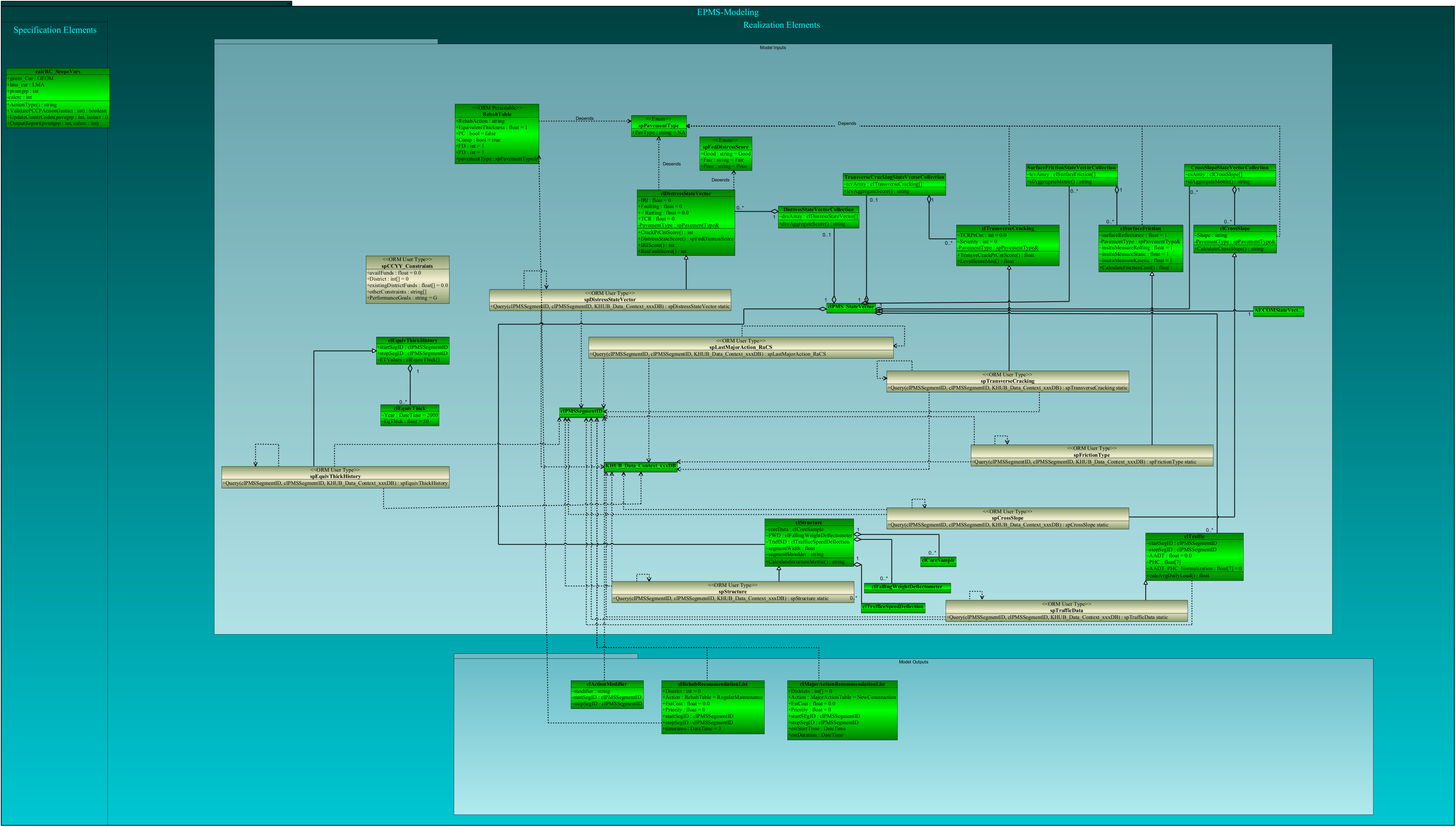Screen dimensions: 1456x827
Task: Click the +CalculateStructureMetric() : string operation
Action: [x=805, y=562]
